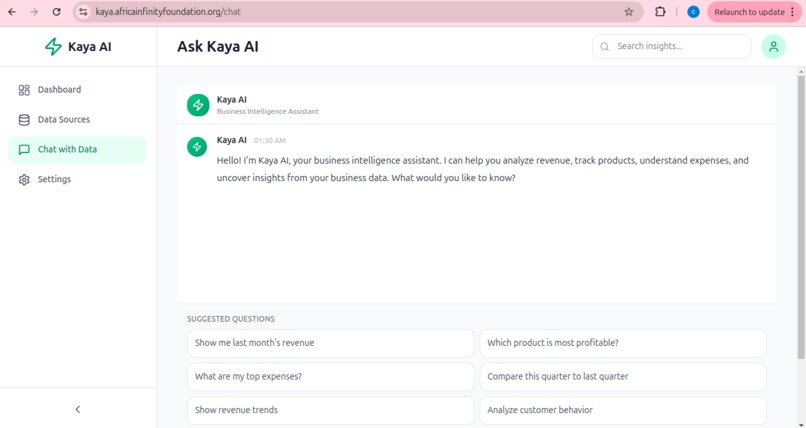Image resolution: width=806 pixels, height=428 pixels.
Task: Click the page vertical scrollbar
Action: [801, 216]
